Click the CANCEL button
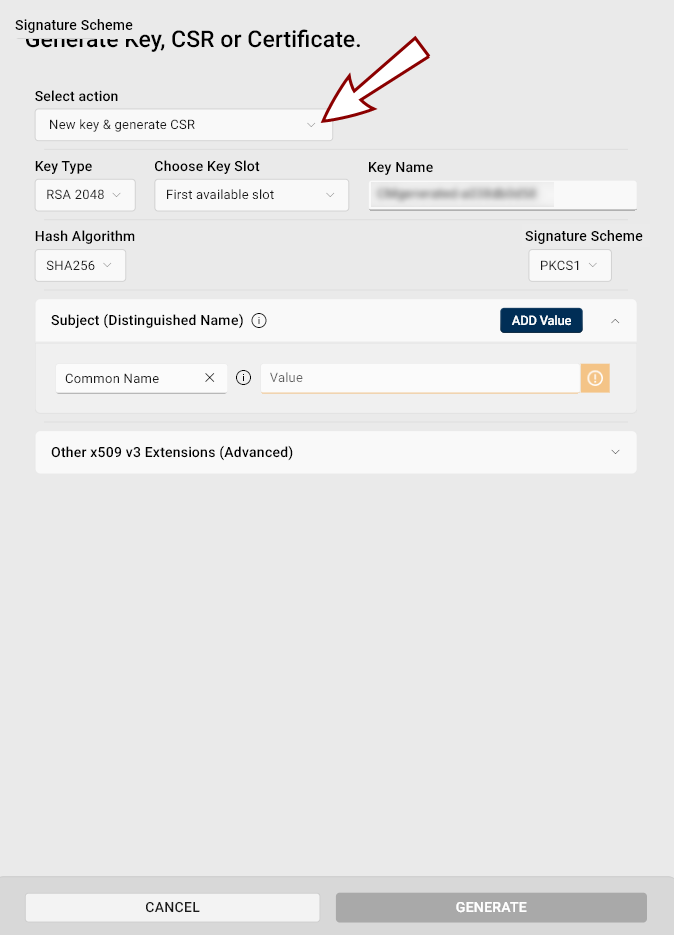The image size is (674, 935). [x=172, y=907]
